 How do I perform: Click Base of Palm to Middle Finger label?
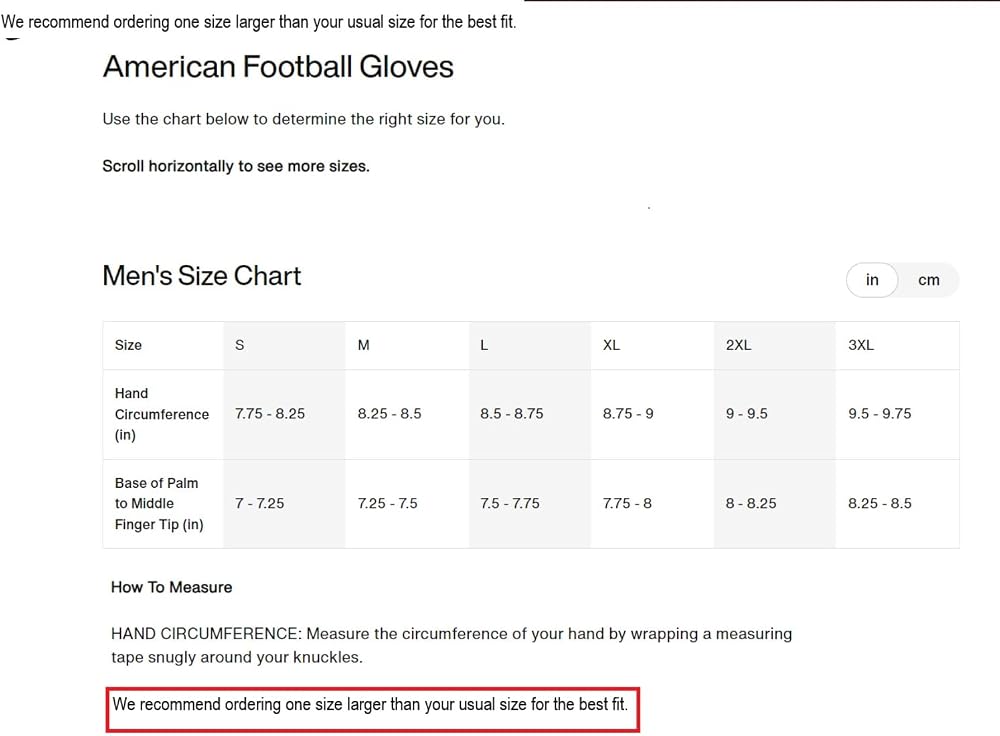point(159,503)
